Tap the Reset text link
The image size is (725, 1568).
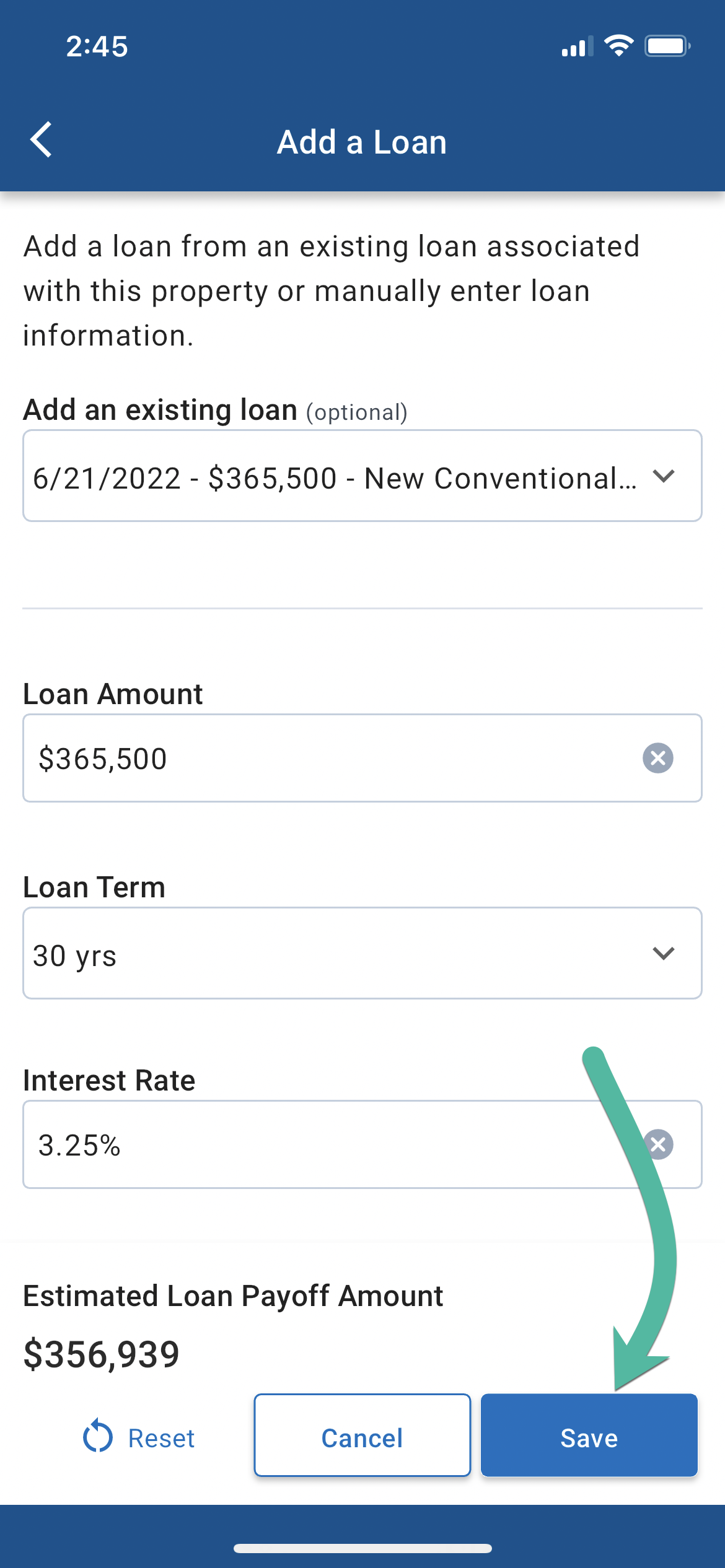point(161,1438)
